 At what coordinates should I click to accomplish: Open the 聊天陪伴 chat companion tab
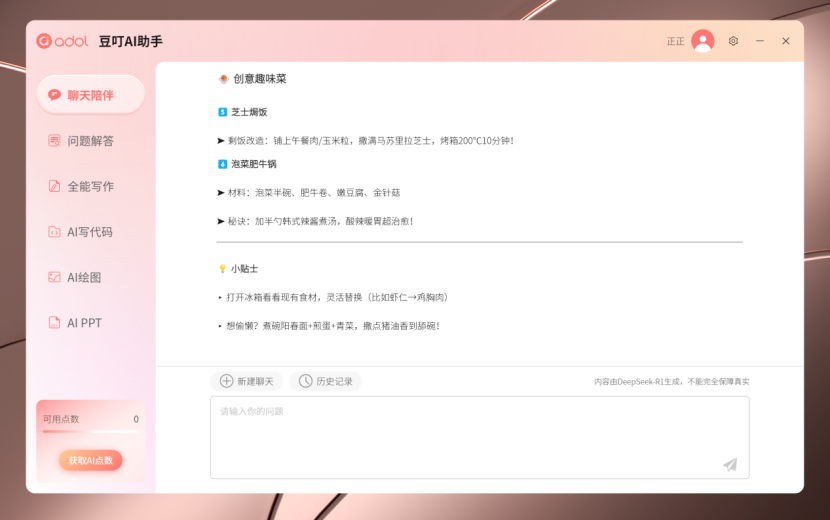91,95
